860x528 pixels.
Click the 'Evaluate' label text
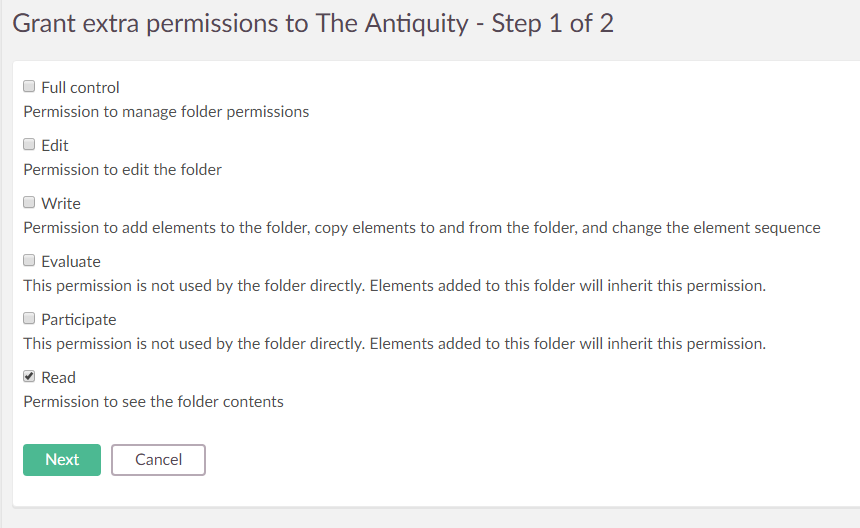[x=71, y=262]
